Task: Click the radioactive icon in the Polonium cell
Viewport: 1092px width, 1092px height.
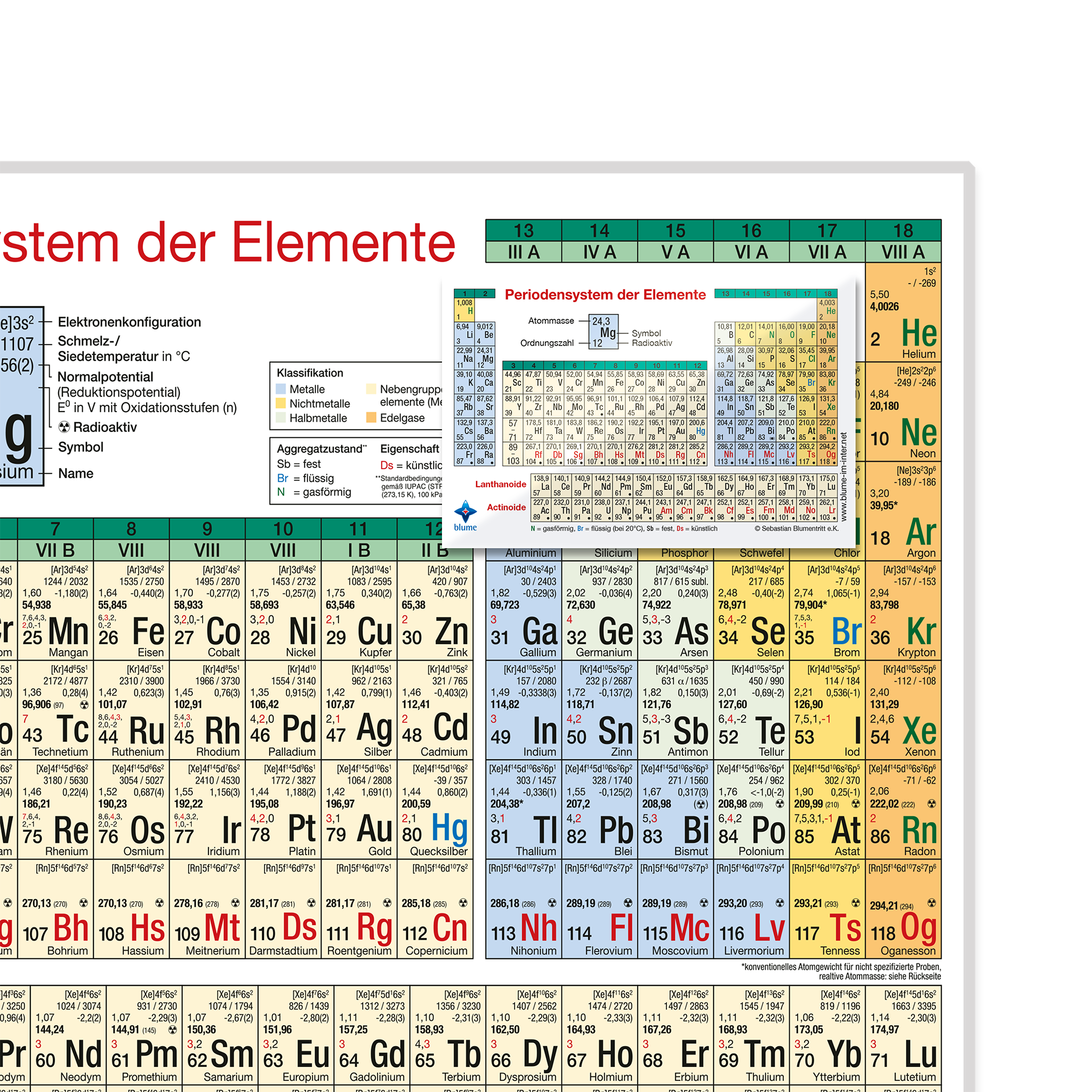Action: click(x=780, y=804)
